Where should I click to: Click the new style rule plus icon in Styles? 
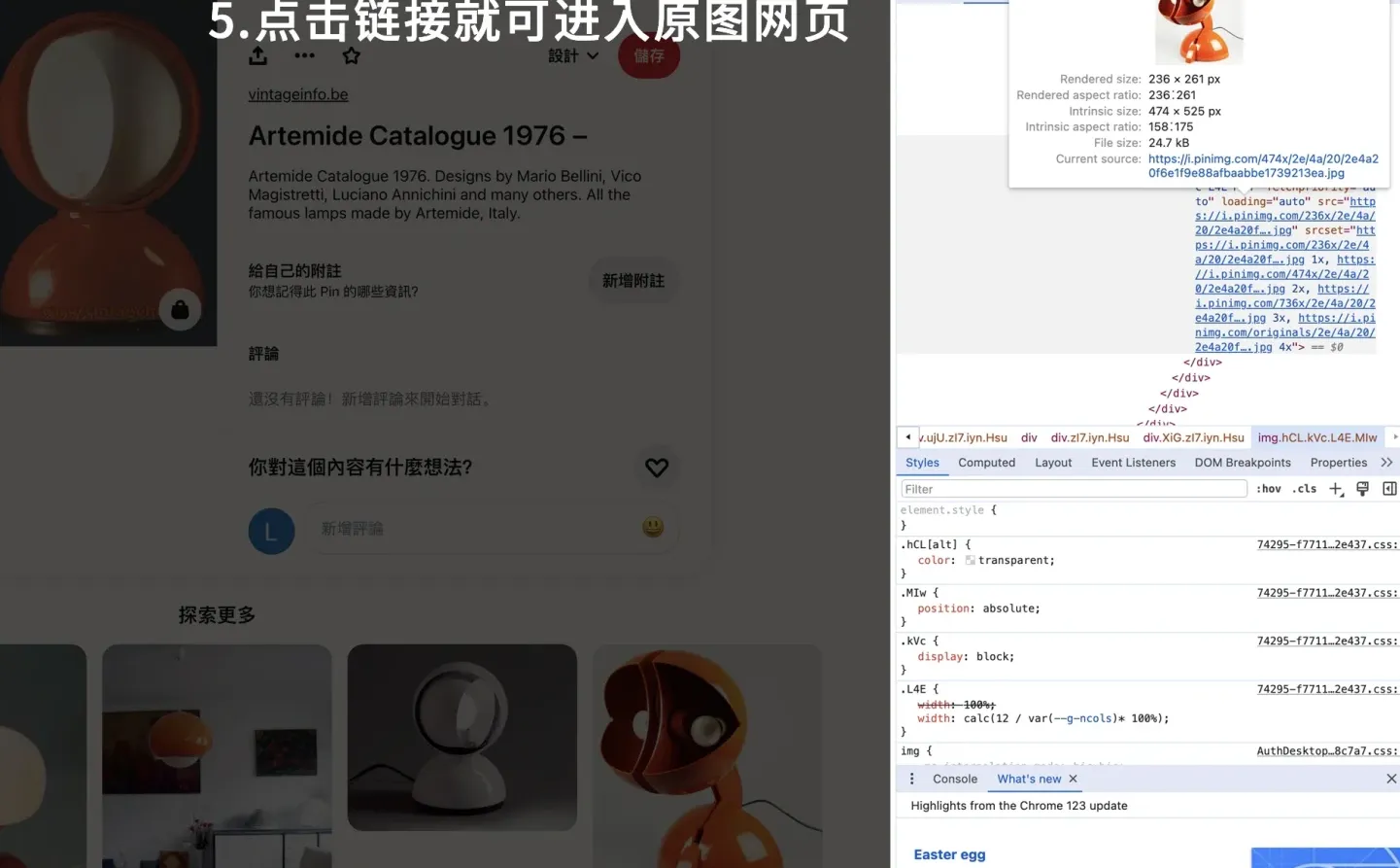point(1336,488)
